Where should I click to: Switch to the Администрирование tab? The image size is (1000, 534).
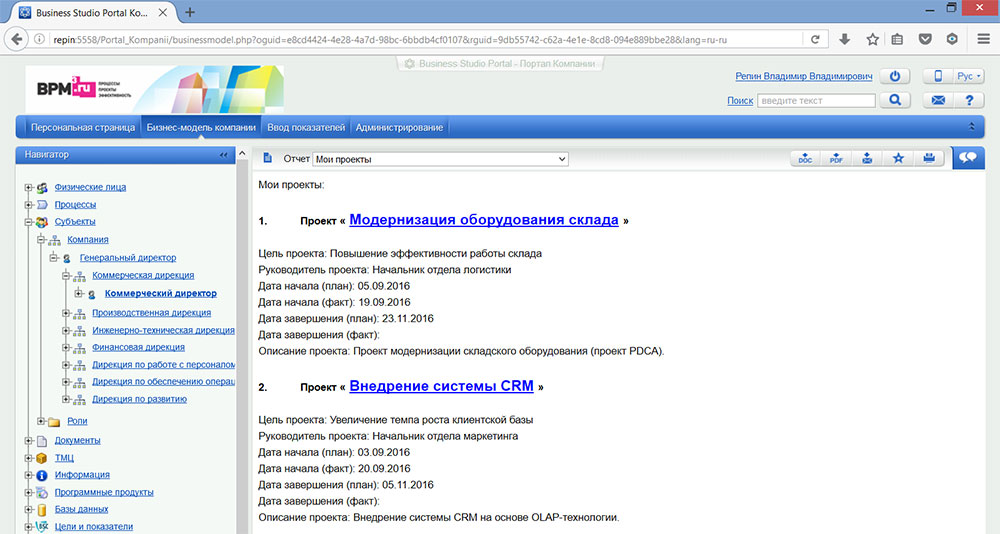point(399,128)
